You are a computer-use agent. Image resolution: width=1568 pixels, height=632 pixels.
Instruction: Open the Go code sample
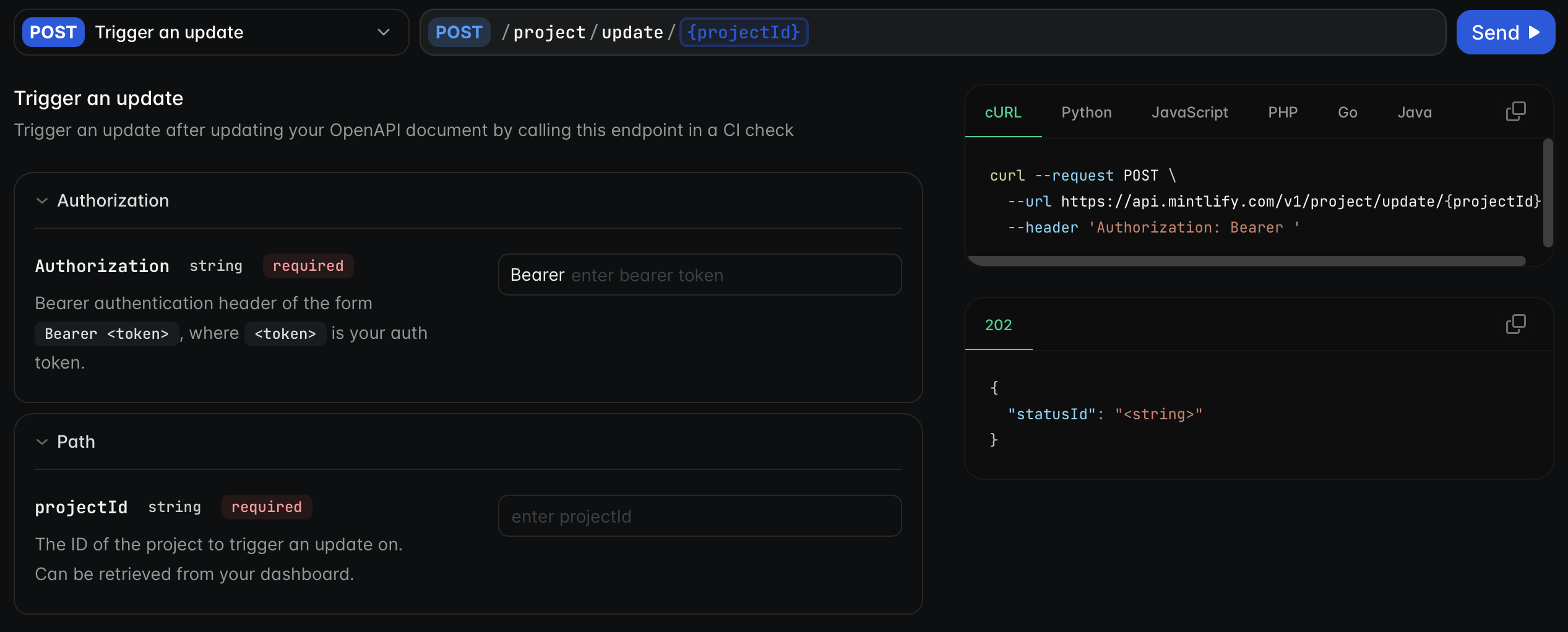click(x=1348, y=112)
